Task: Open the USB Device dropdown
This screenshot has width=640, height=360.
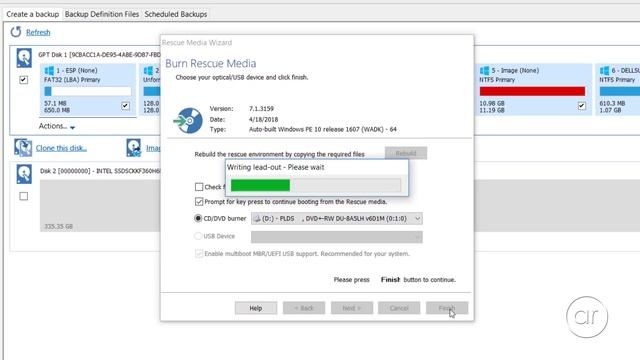Action: coord(337,237)
